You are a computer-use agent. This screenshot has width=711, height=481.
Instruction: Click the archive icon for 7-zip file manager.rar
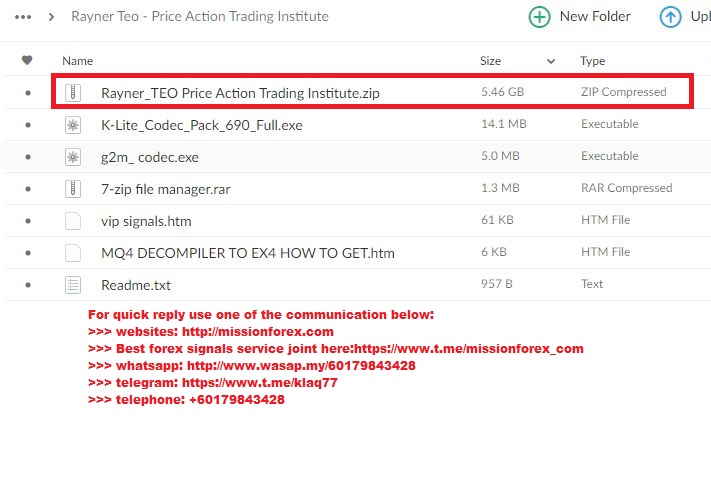pos(73,189)
